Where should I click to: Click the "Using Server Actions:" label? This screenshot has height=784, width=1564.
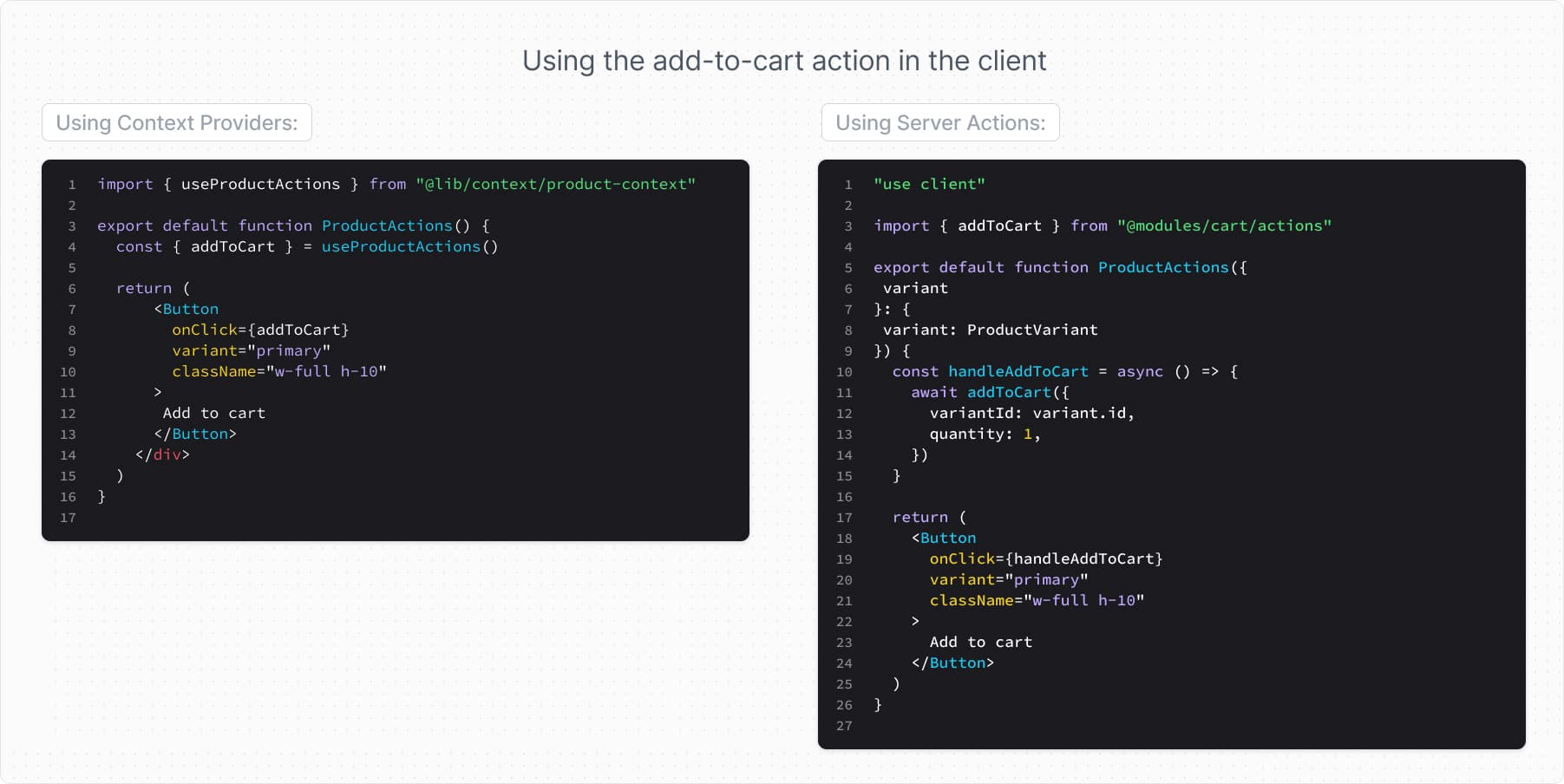940,122
